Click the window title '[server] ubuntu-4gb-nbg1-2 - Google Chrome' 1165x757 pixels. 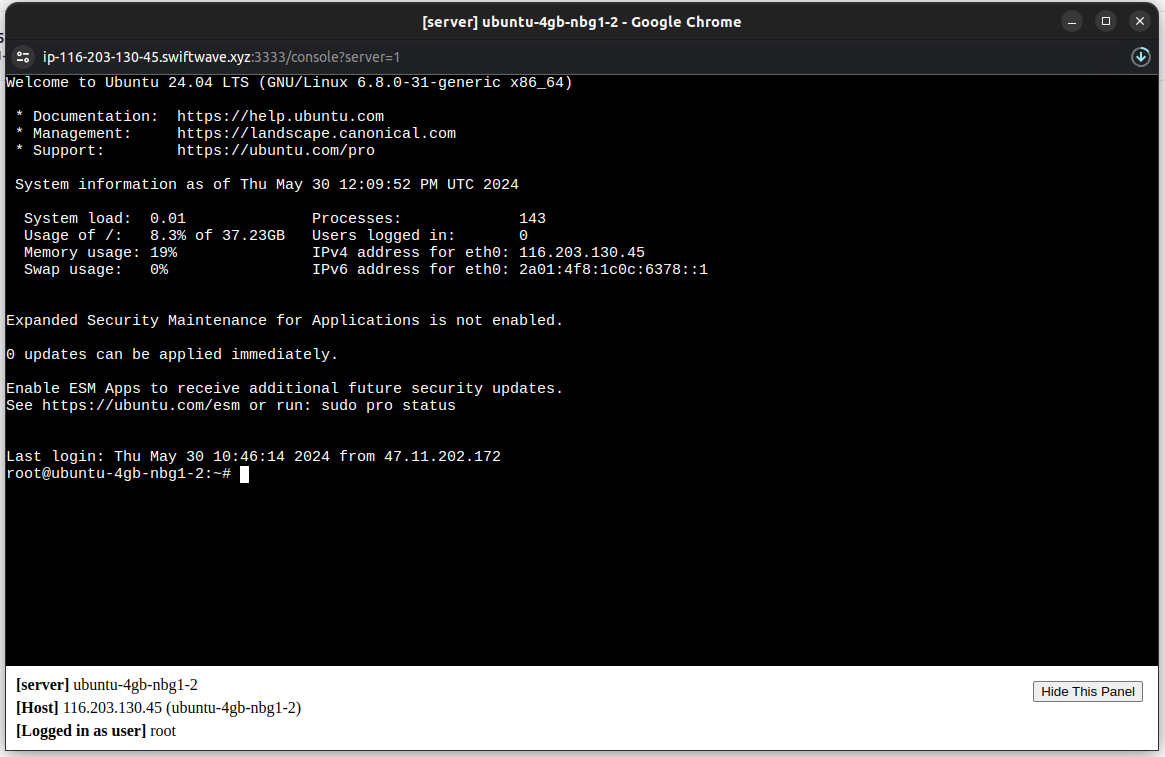pyautogui.click(x=582, y=22)
